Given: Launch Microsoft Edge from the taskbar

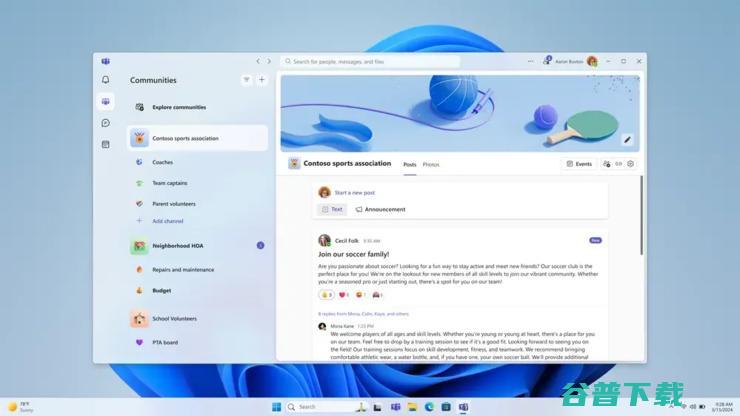Looking at the screenshot, I should point(429,407).
